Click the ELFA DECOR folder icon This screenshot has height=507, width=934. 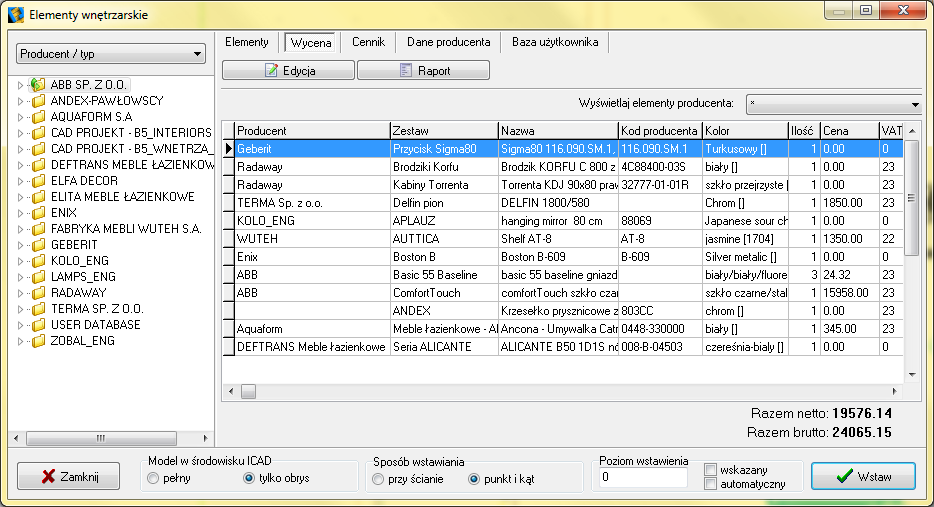[38, 181]
